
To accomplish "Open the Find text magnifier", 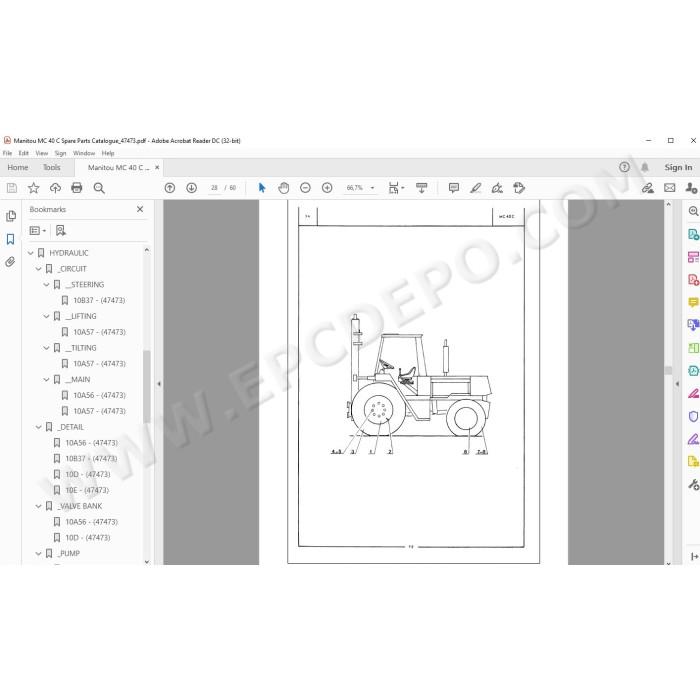I will (99, 188).
